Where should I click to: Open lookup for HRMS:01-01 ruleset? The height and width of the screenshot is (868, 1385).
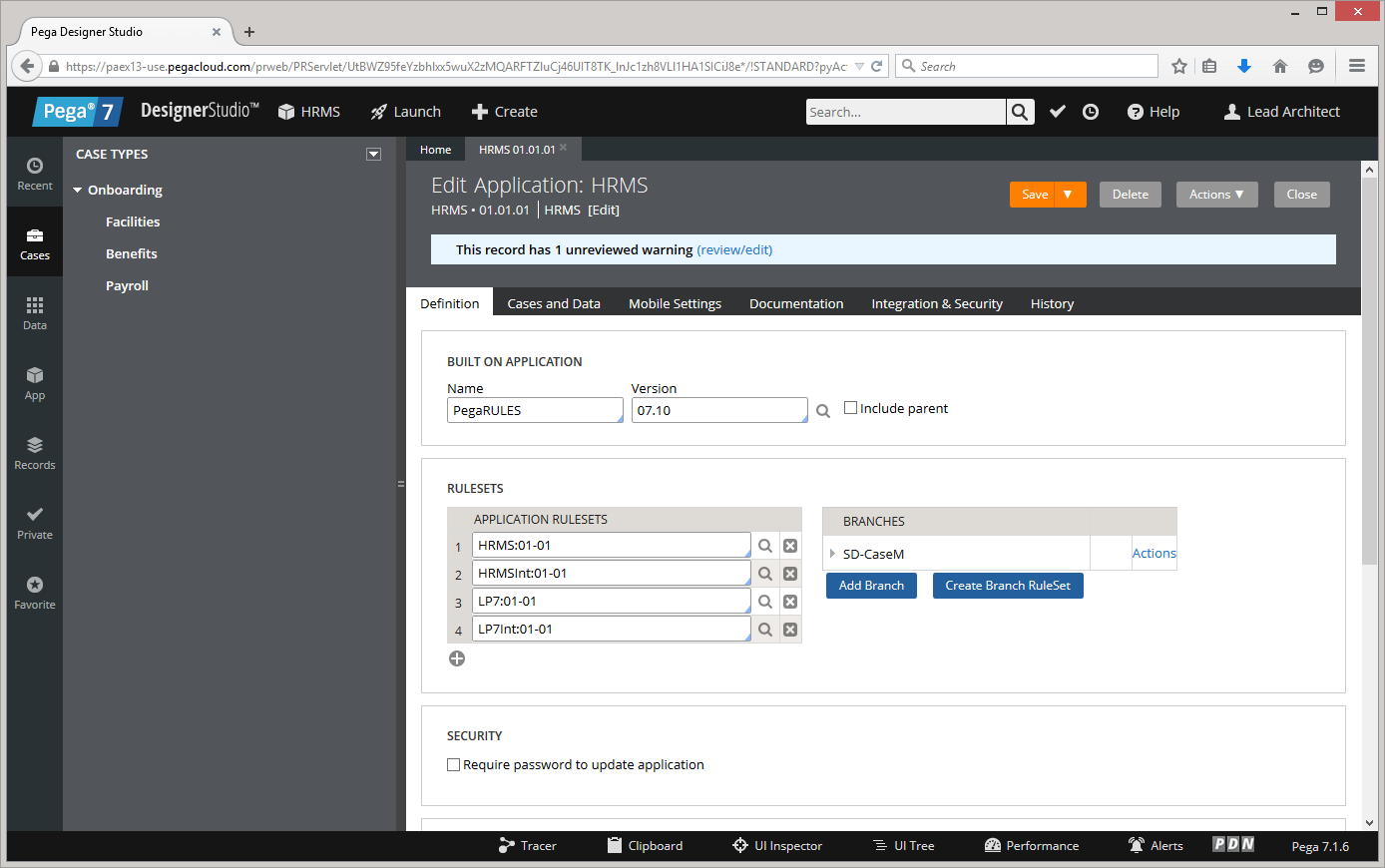coord(765,546)
